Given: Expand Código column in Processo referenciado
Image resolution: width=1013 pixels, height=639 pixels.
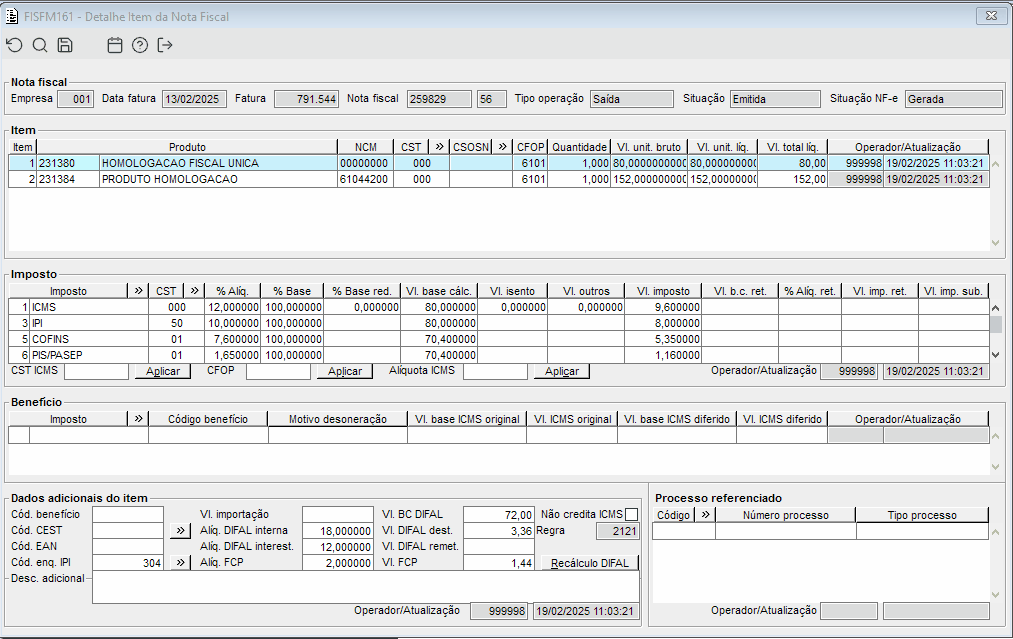Looking at the screenshot, I should pos(704,515).
